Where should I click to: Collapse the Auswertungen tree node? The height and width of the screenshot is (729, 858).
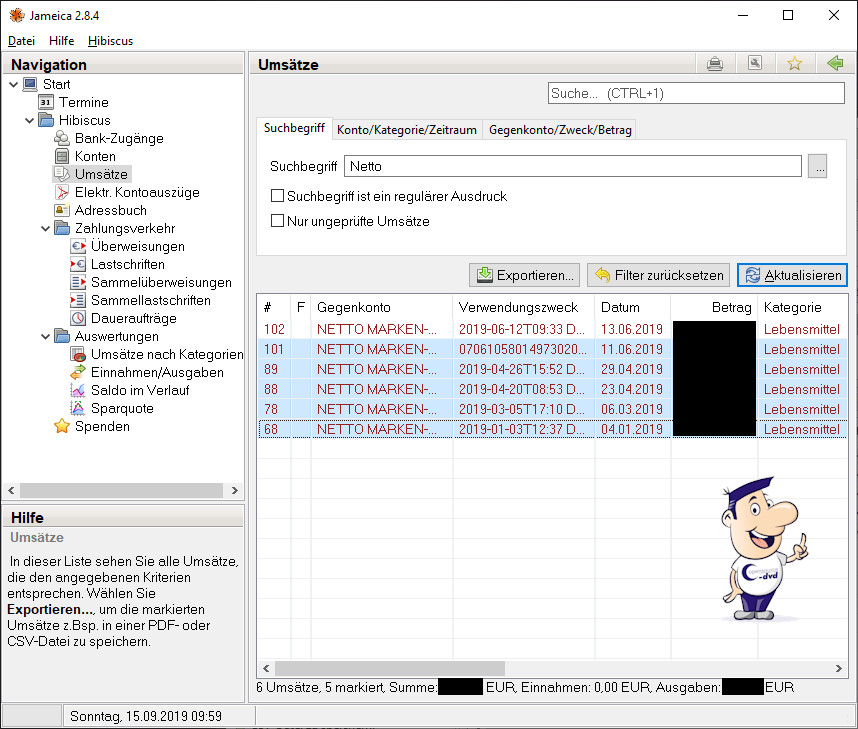tap(45, 336)
